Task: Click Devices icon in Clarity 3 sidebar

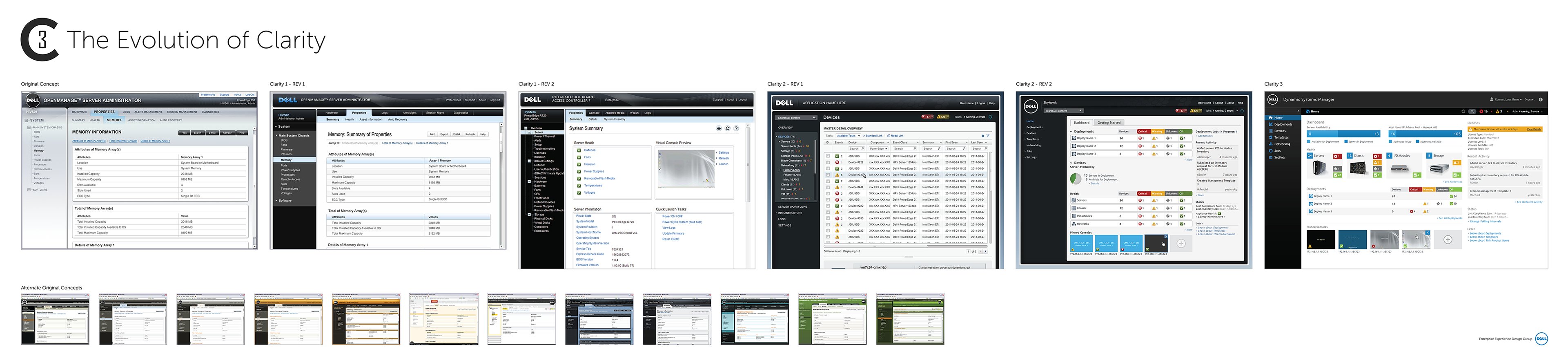Action: [1271, 131]
